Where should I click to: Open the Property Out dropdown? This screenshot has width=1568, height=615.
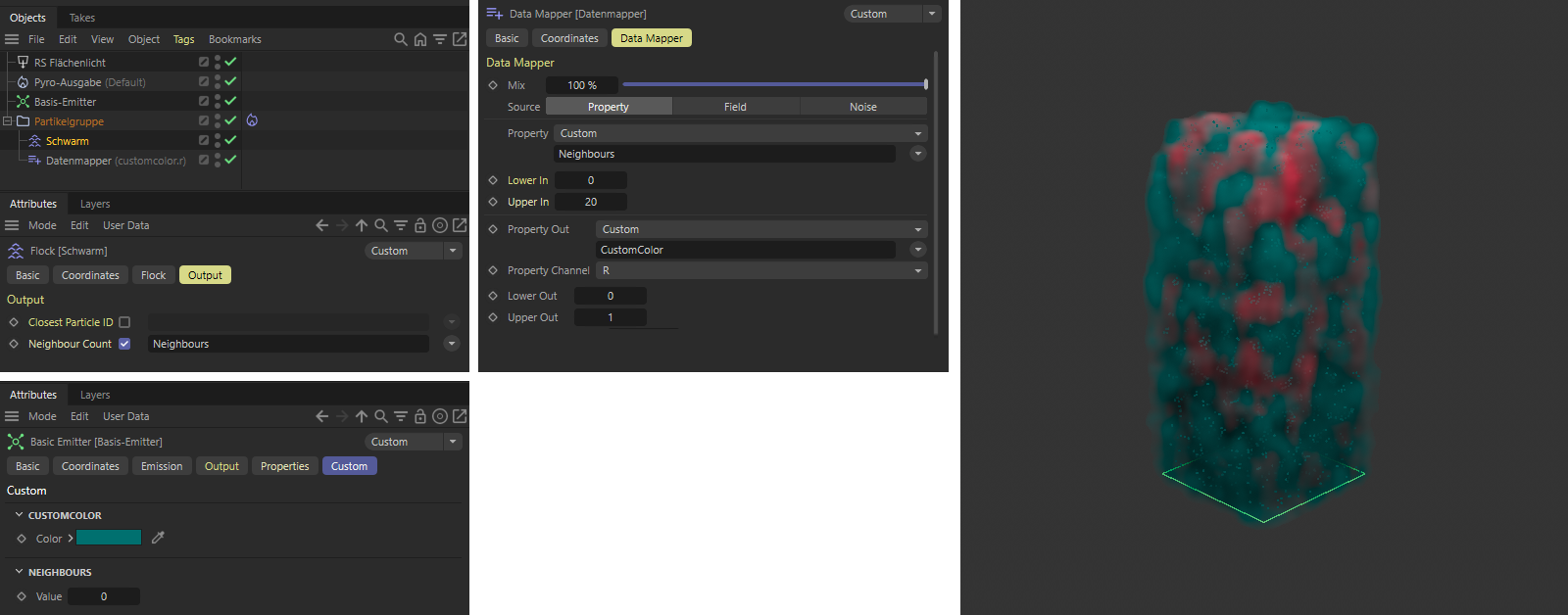click(761, 229)
